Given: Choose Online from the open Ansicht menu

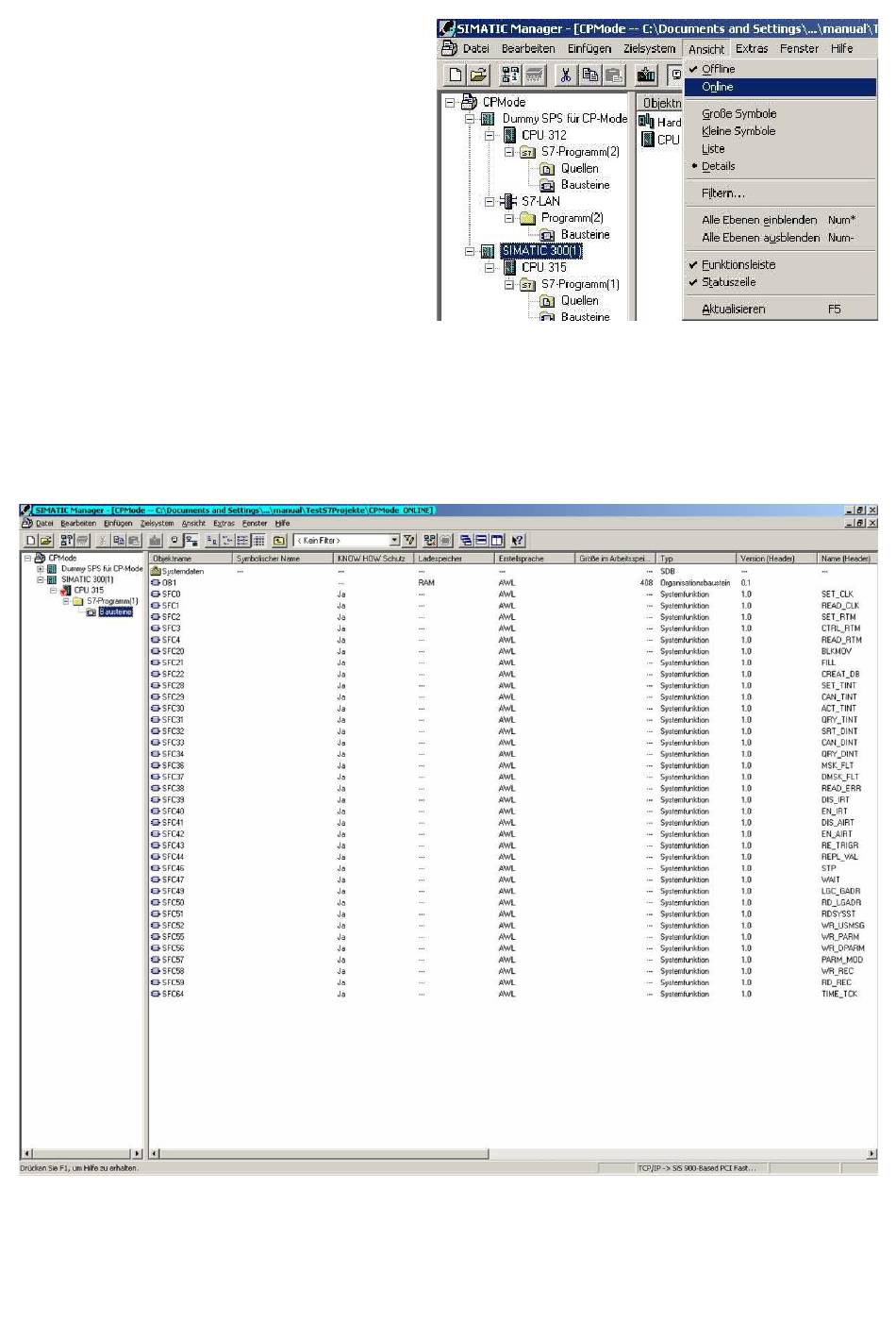Looking at the screenshot, I should pos(780,87).
